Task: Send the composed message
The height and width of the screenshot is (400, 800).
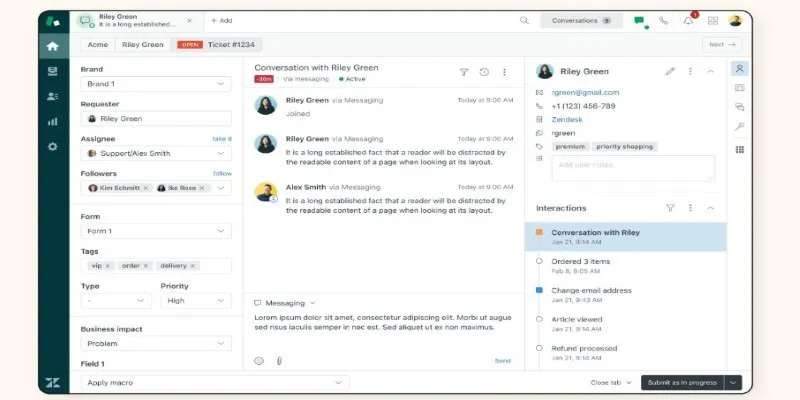Action: pos(503,361)
